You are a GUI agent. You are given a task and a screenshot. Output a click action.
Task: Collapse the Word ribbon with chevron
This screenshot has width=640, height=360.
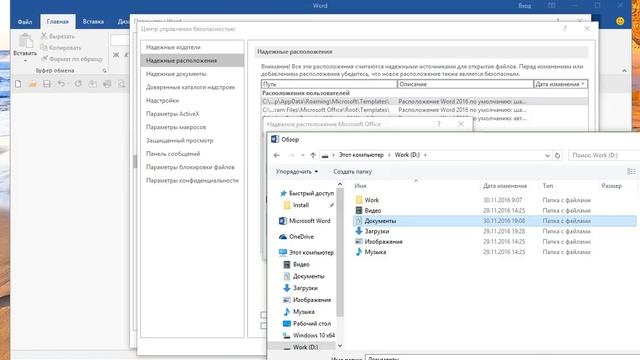(624, 71)
